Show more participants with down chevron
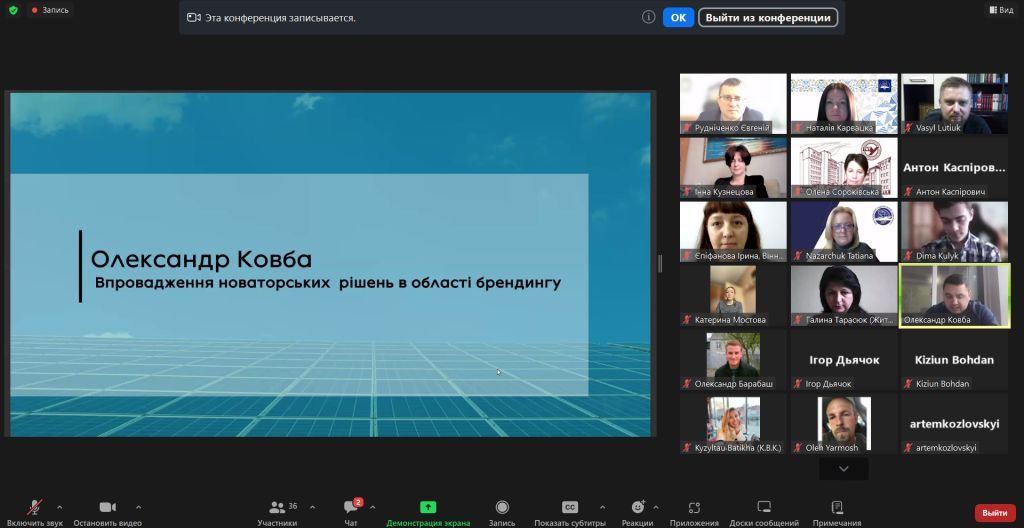 (x=843, y=469)
